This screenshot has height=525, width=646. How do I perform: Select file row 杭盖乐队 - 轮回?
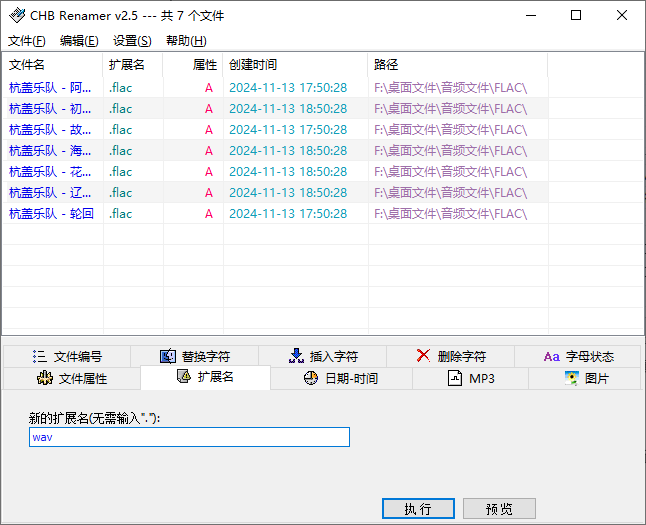click(x=275, y=214)
